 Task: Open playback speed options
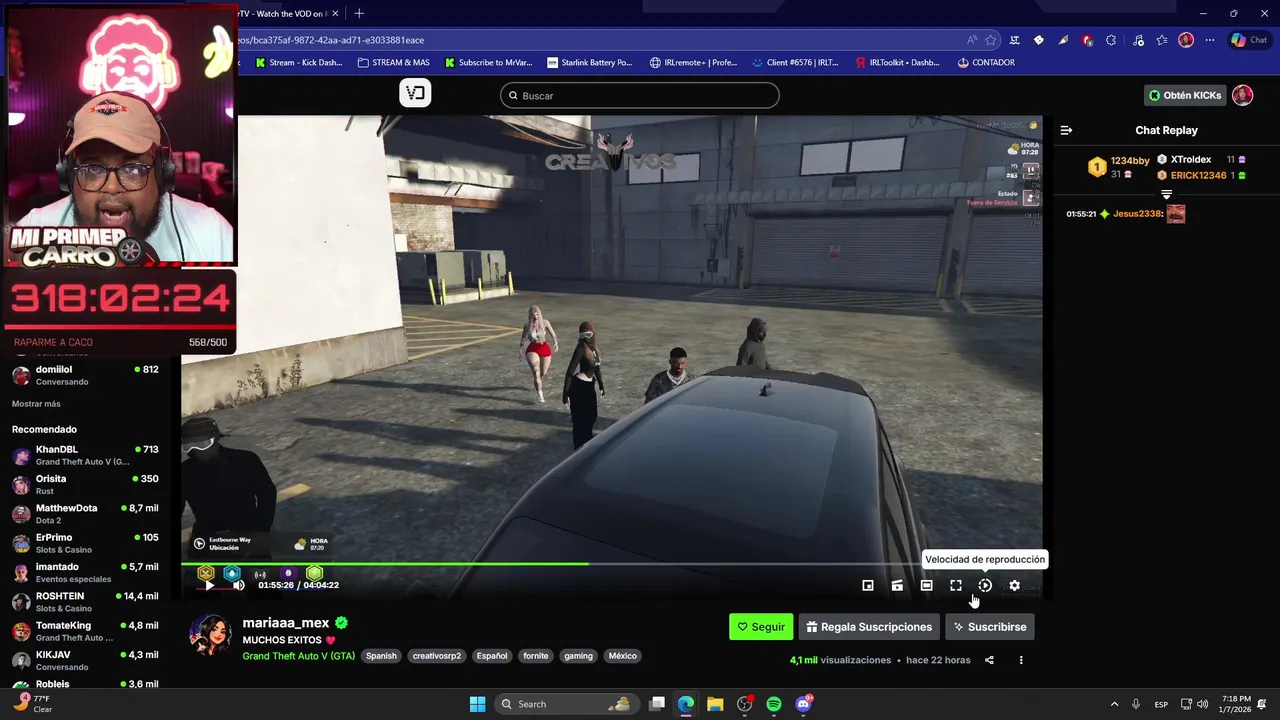pyautogui.click(x=985, y=585)
